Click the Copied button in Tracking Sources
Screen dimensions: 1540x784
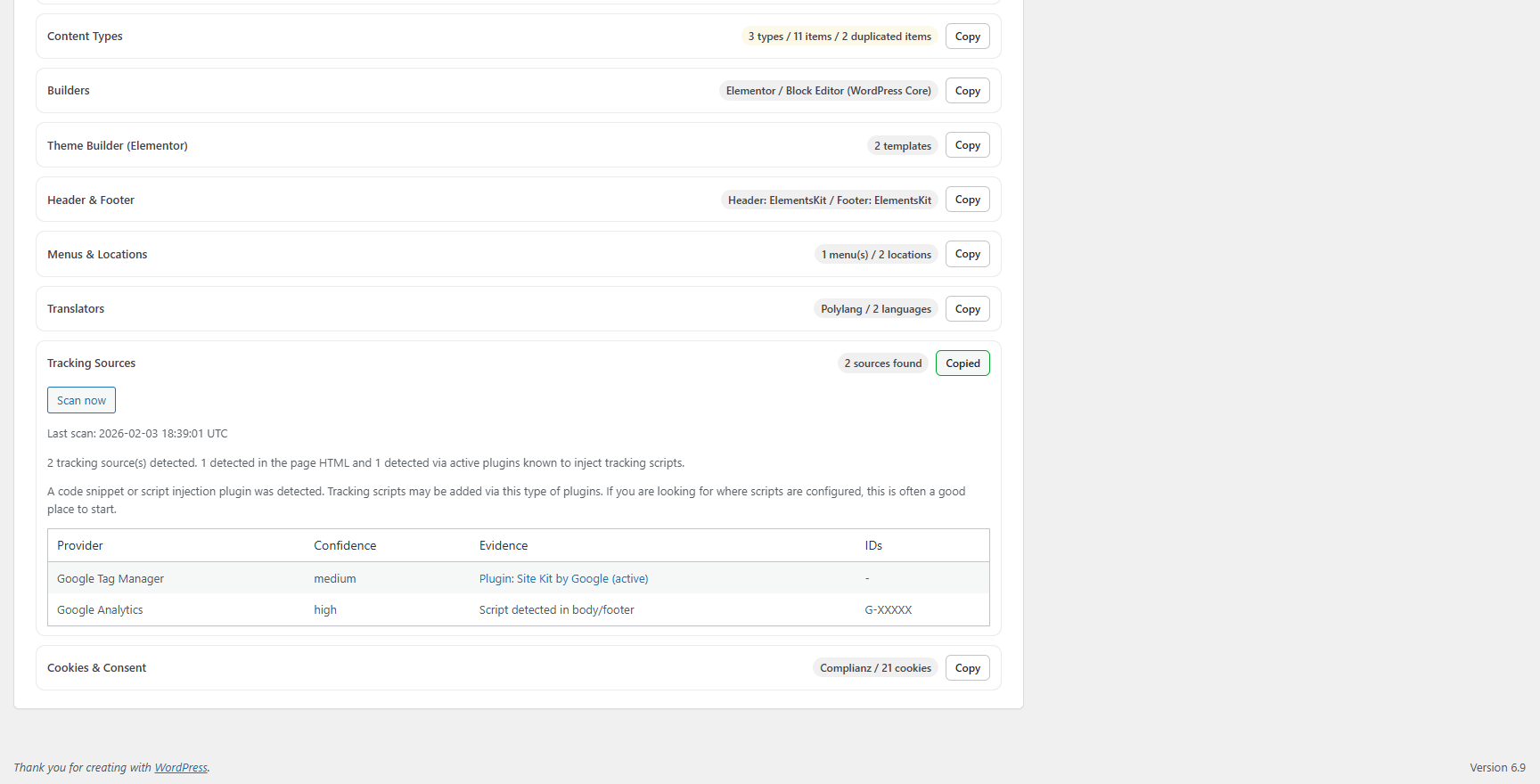tap(962, 363)
